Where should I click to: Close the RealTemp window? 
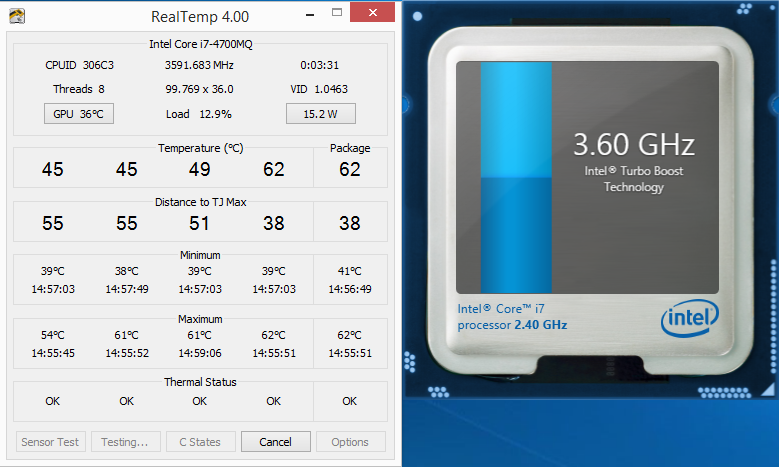[x=373, y=12]
